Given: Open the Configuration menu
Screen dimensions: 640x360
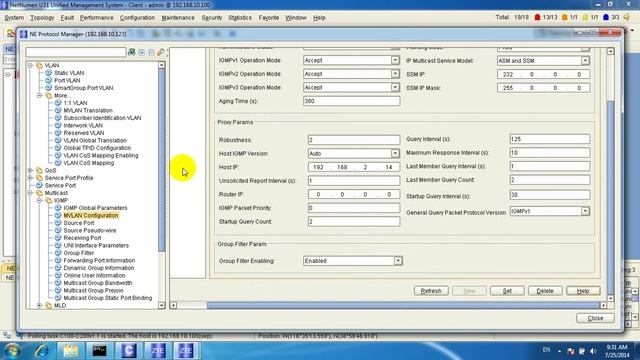Looking at the screenshot, I should click(x=137, y=18).
